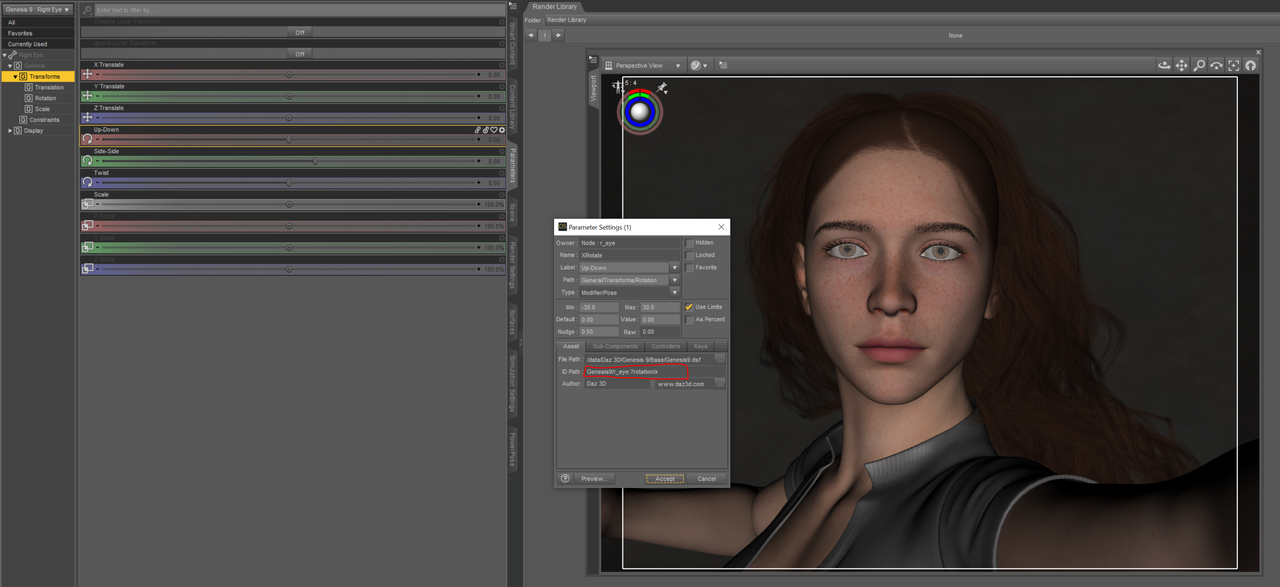Expand the Display tree node

point(11,130)
